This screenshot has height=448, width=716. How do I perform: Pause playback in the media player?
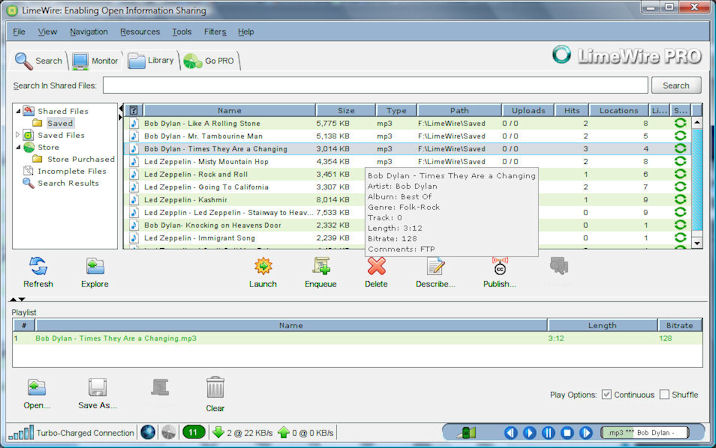[548, 432]
